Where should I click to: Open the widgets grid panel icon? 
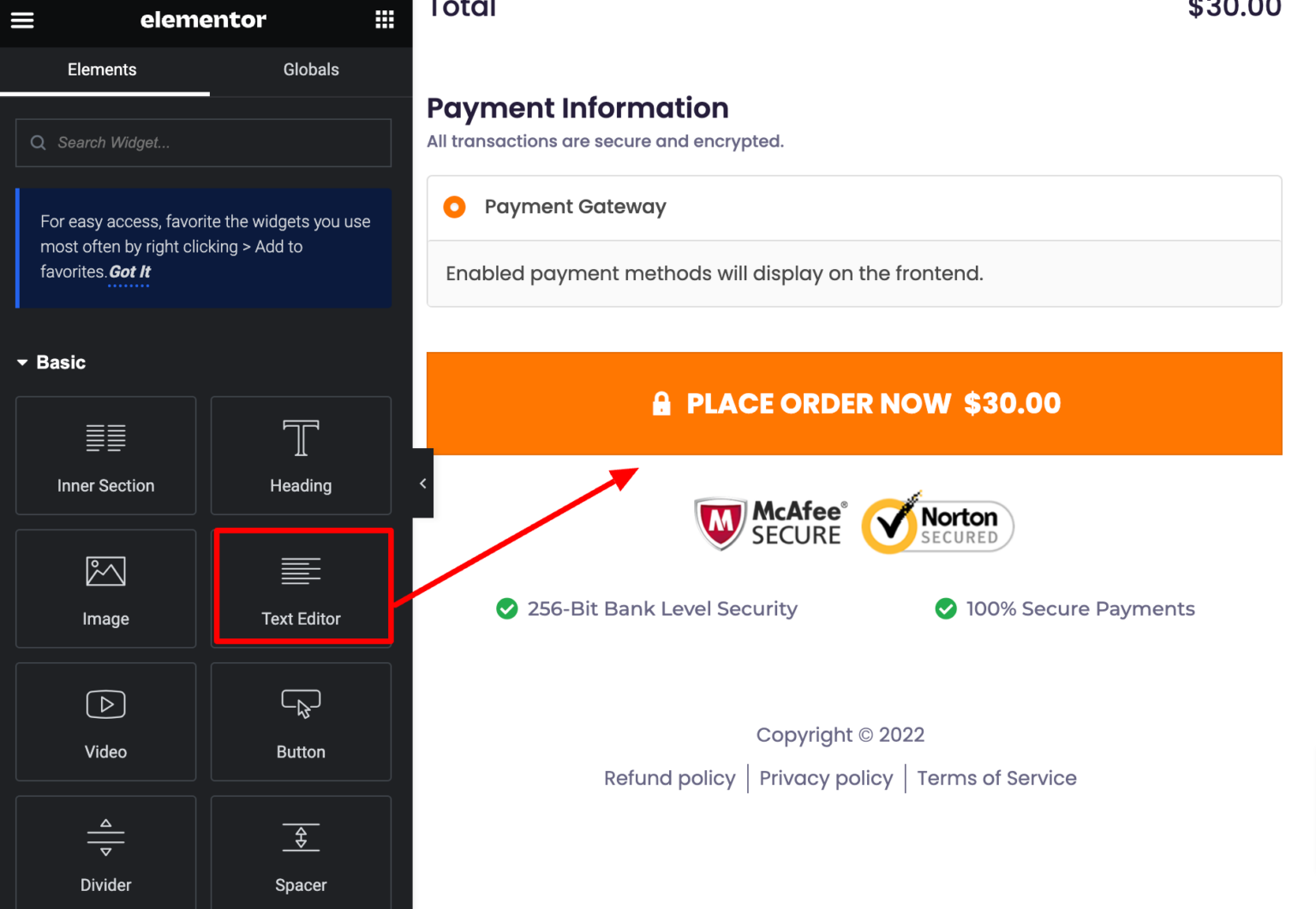click(x=384, y=19)
